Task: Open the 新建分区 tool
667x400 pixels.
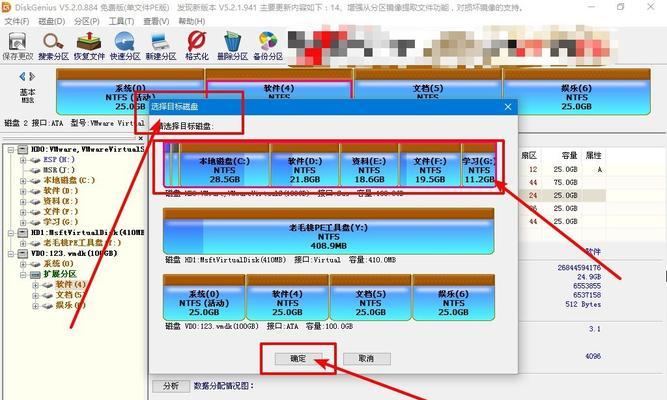Action: 161,46
